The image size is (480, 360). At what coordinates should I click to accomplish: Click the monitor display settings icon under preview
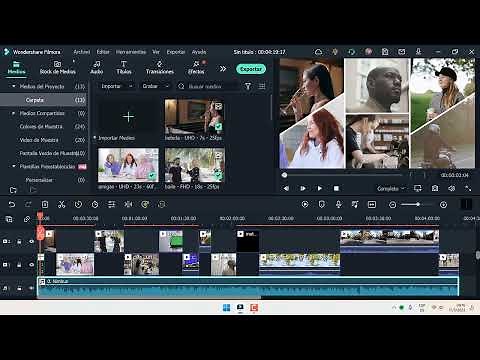(418, 188)
